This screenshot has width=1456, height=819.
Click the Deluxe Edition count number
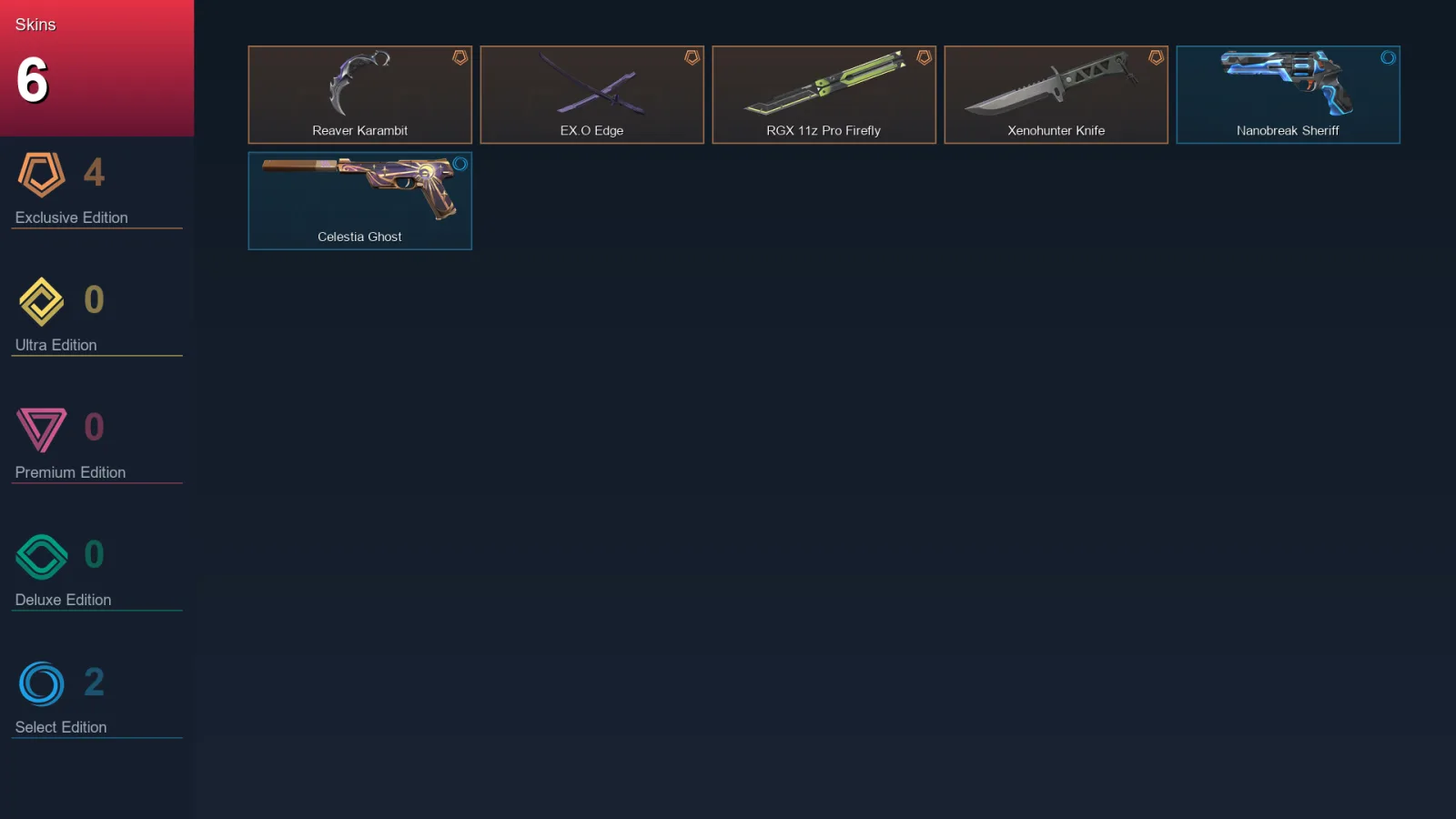[x=94, y=554]
